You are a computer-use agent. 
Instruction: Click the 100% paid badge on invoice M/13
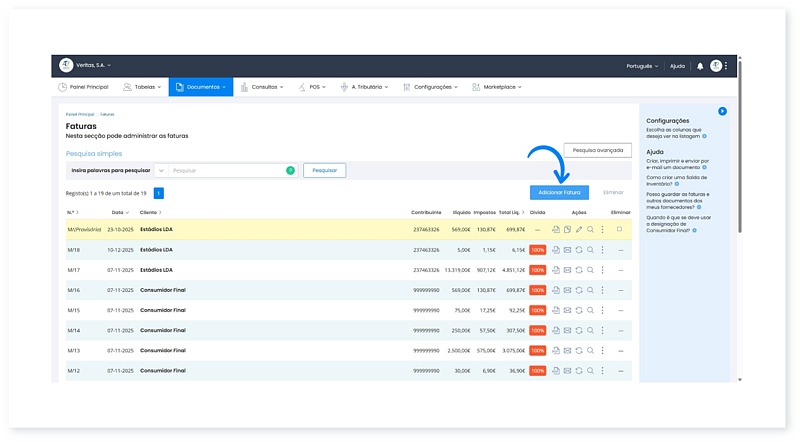coord(538,350)
